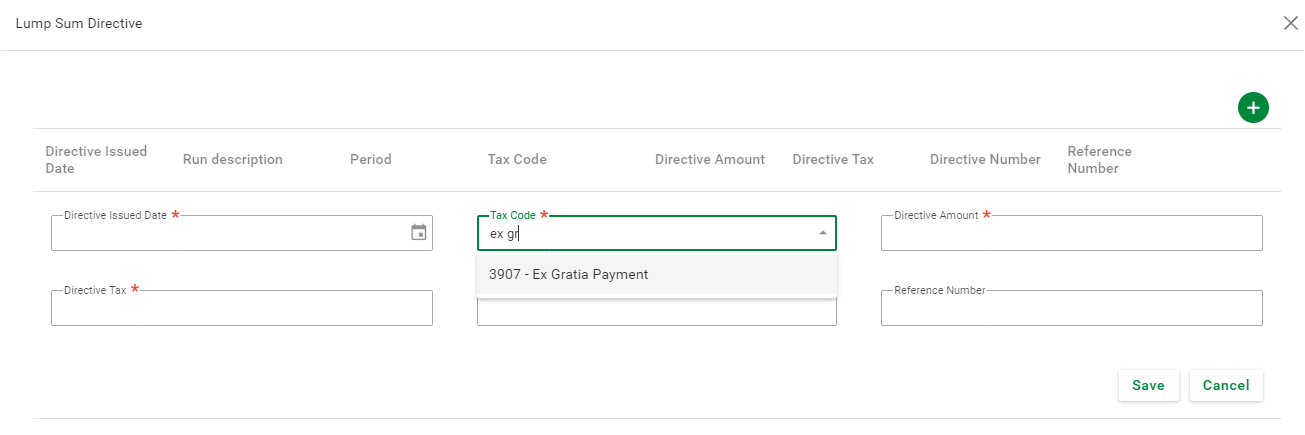
Task: Click the Reference Number input field
Action: (1071, 309)
